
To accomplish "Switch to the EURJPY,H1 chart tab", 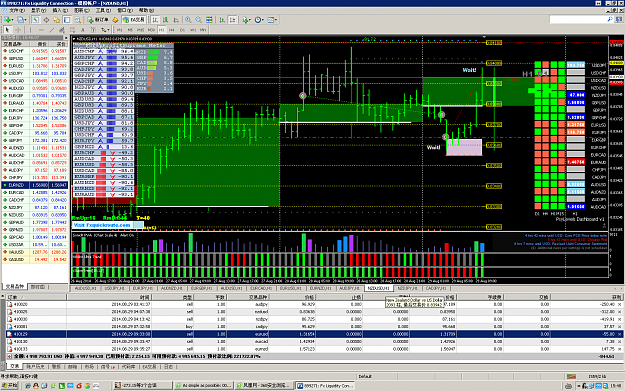I will (143, 288).
